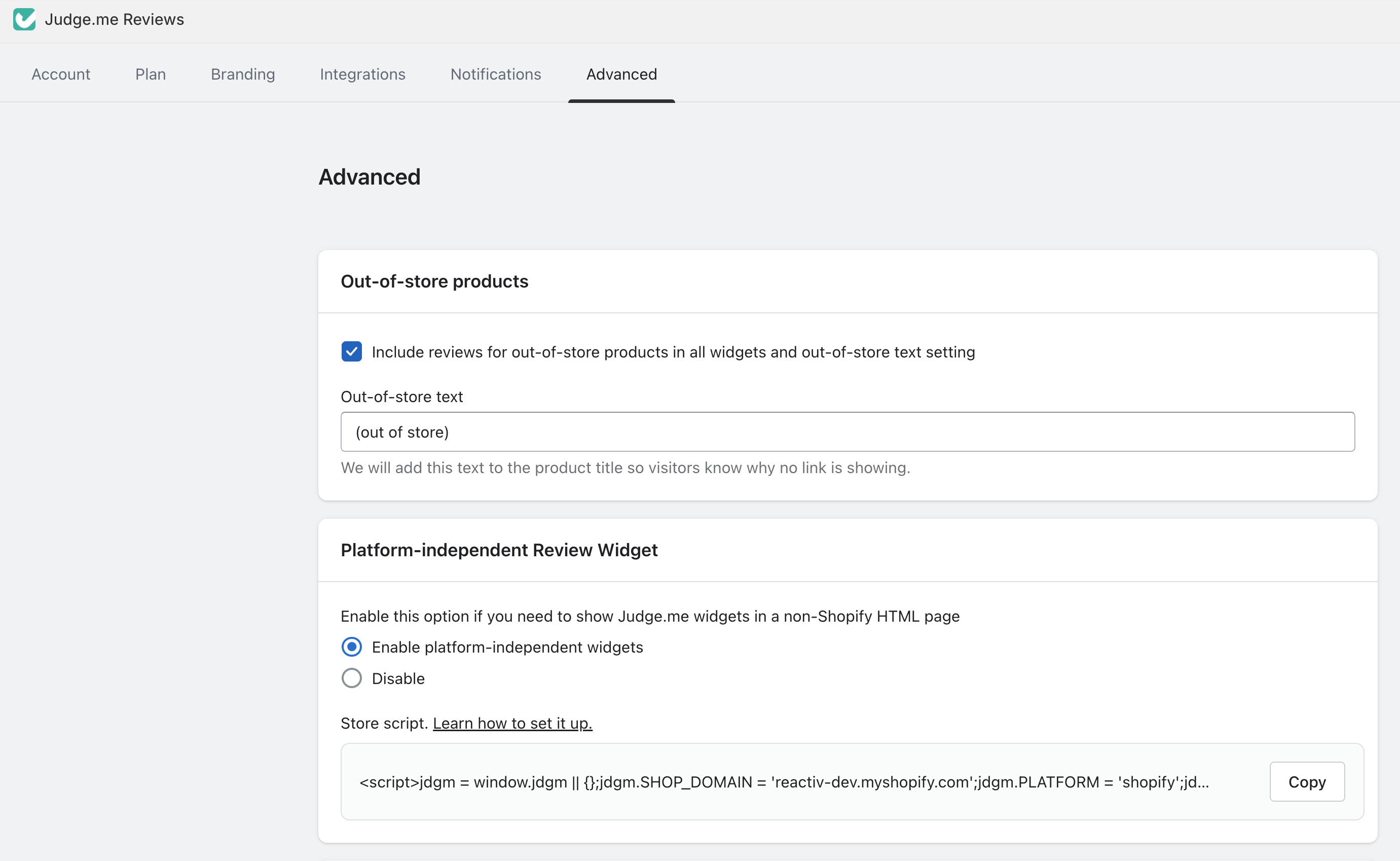The width and height of the screenshot is (1400, 861).
Task: Open the Integrations tab
Action: [x=362, y=74]
